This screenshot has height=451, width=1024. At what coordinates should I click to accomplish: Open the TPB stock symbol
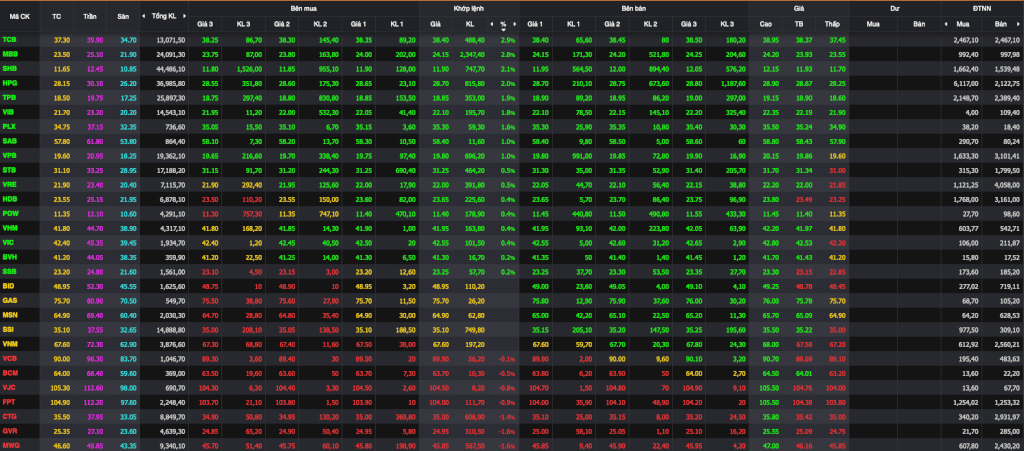tap(9, 97)
